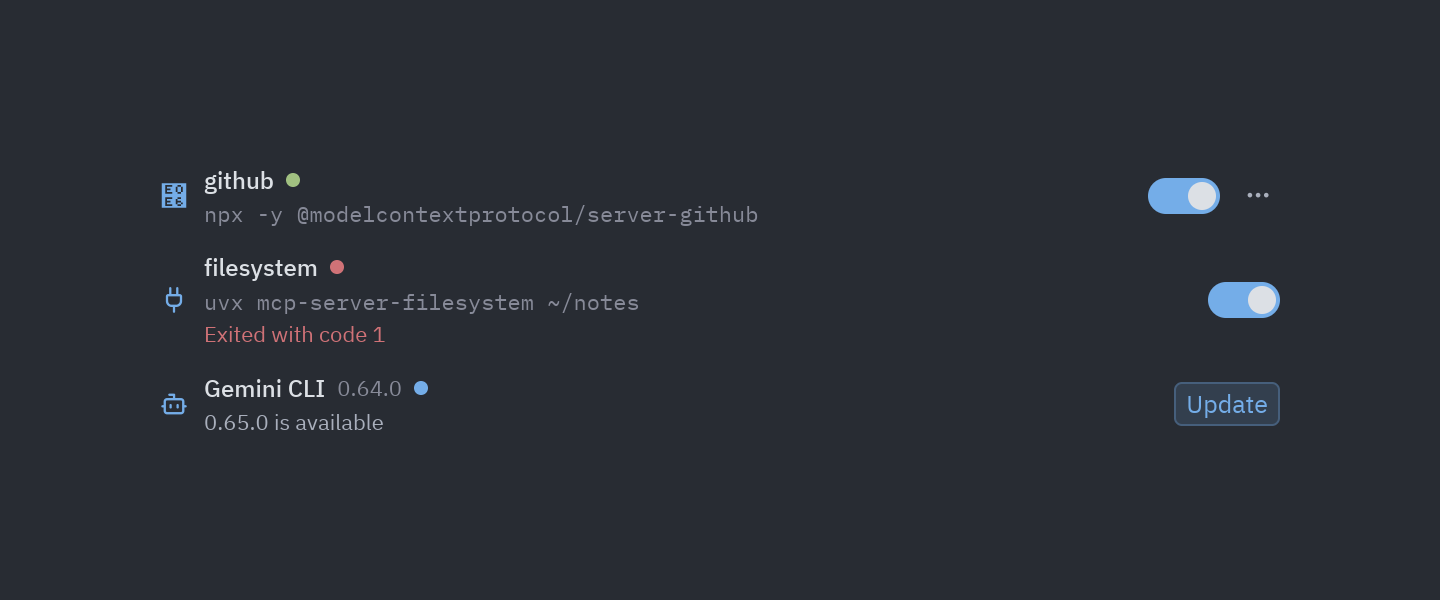The width and height of the screenshot is (1440, 600).
Task: Click the npx server-github command text
Action: point(481,215)
